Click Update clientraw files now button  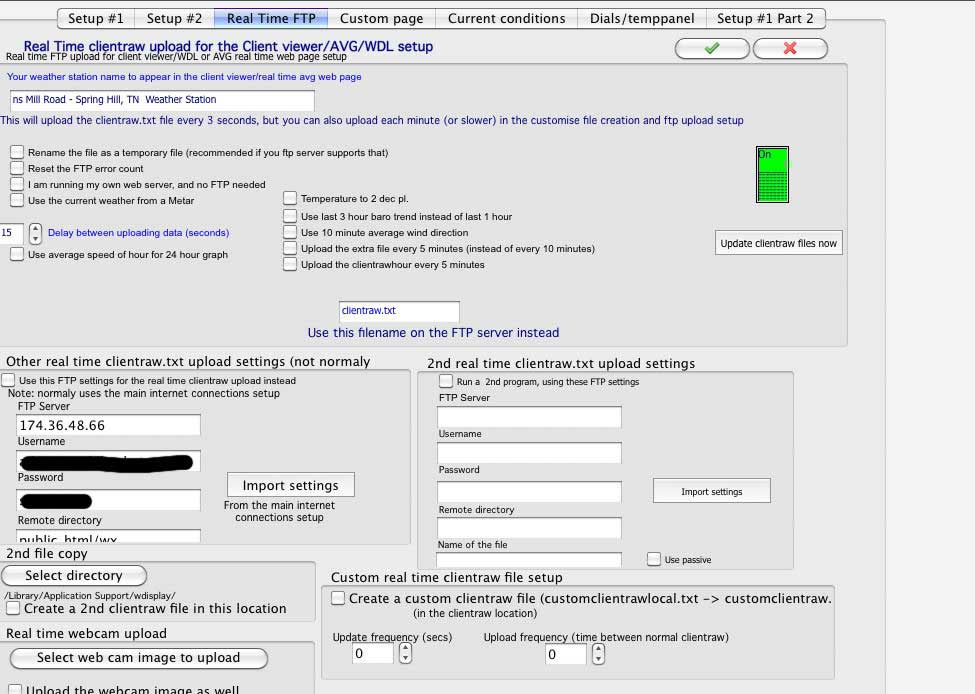(779, 243)
